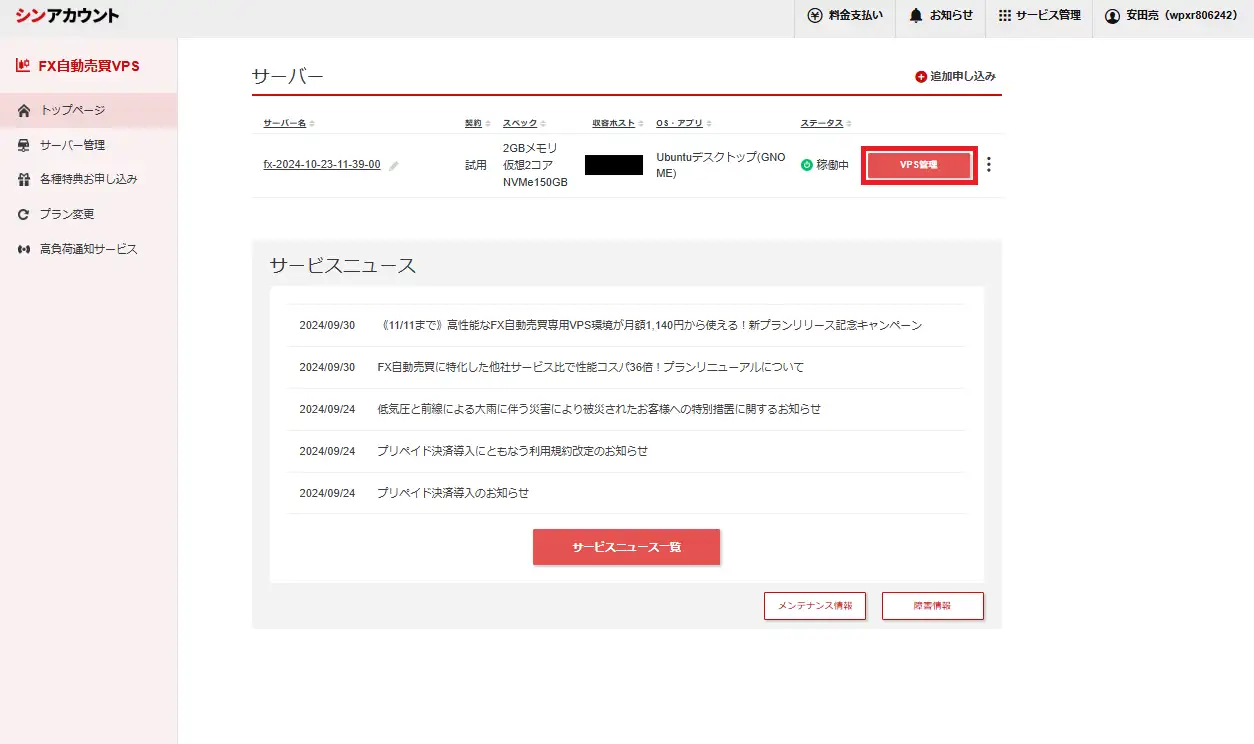This screenshot has height=744, width=1254.
Task: Sort servers by スペック column header
Action: coord(524,123)
